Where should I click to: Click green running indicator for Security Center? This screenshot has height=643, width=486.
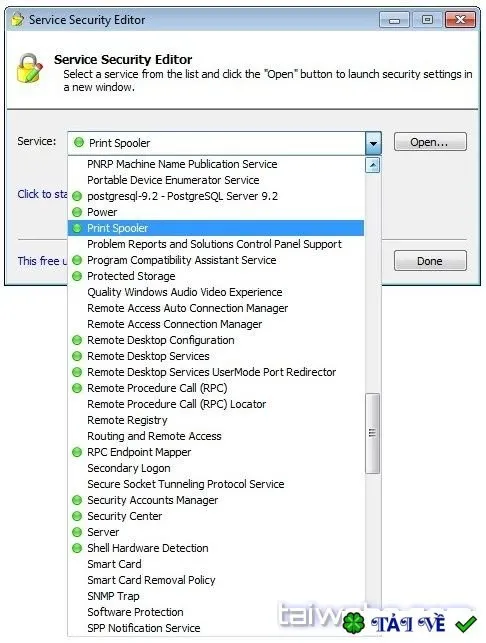click(x=77, y=516)
